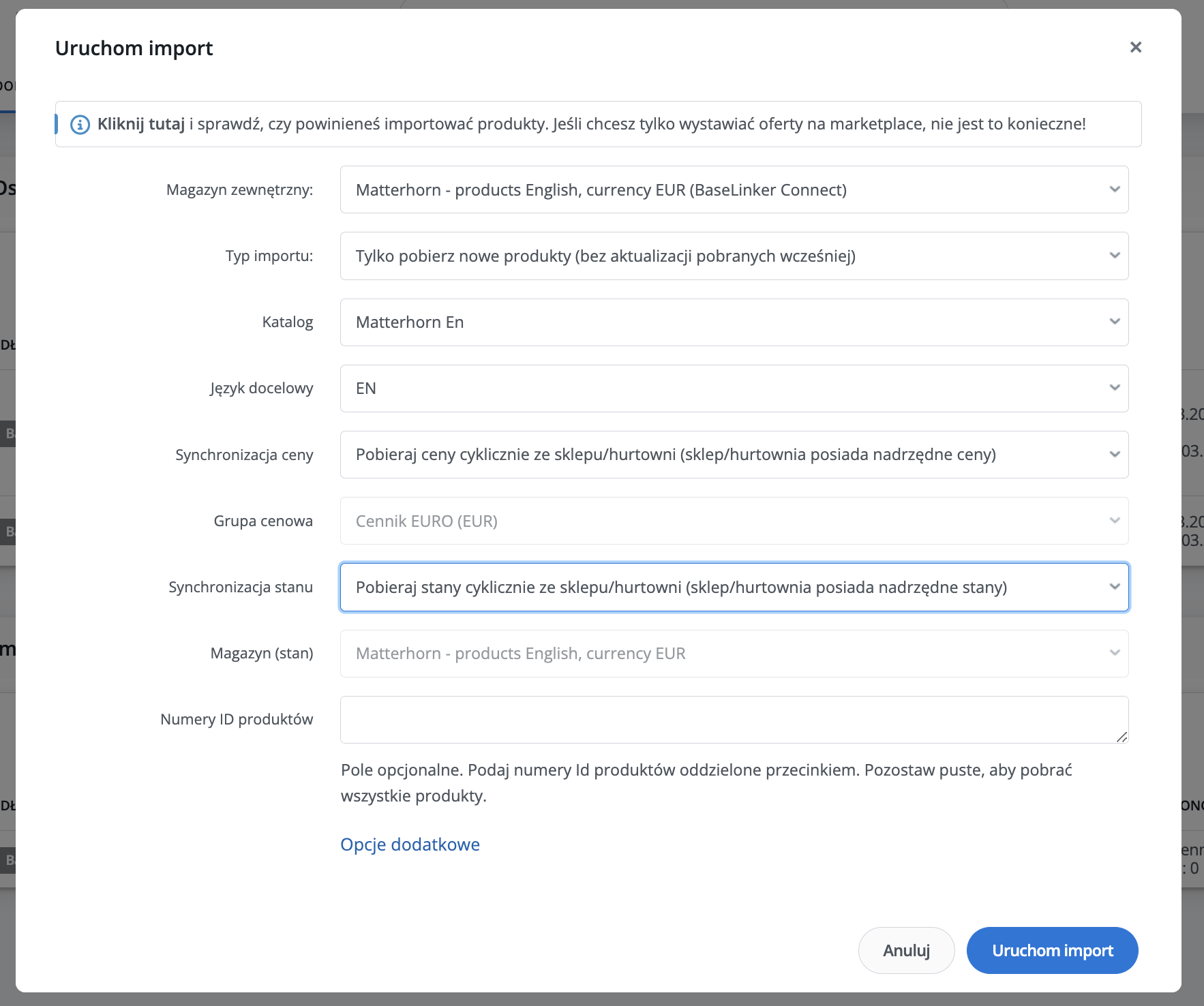Open the Synchronizacja stanu dropdown
The width and height of the screenshot is (1204, 1006).
coord(734,587)
